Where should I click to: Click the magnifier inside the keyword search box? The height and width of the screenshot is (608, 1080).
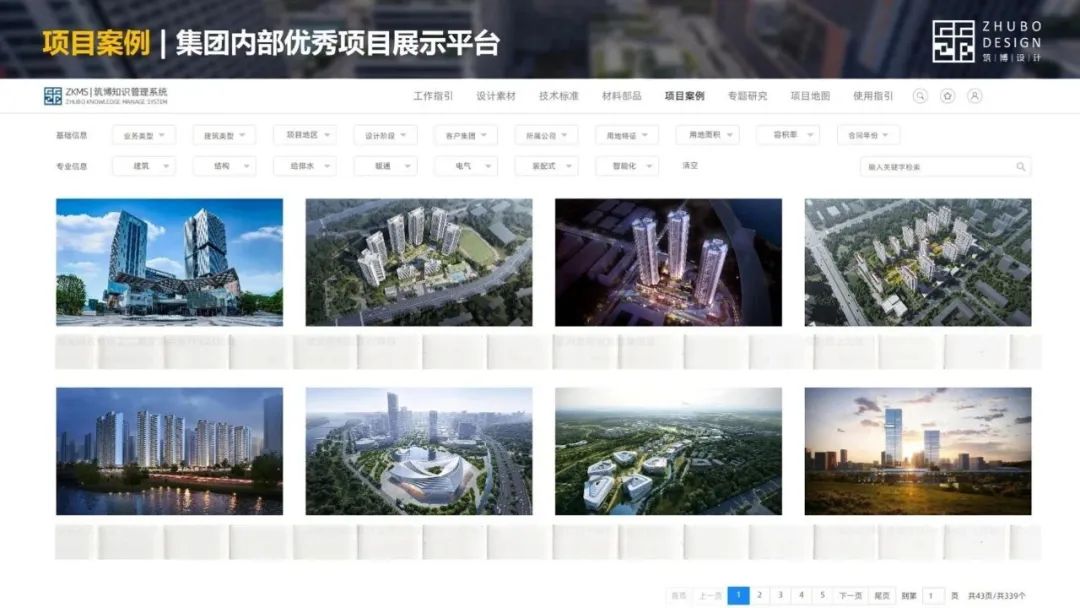coord(1020,165)
